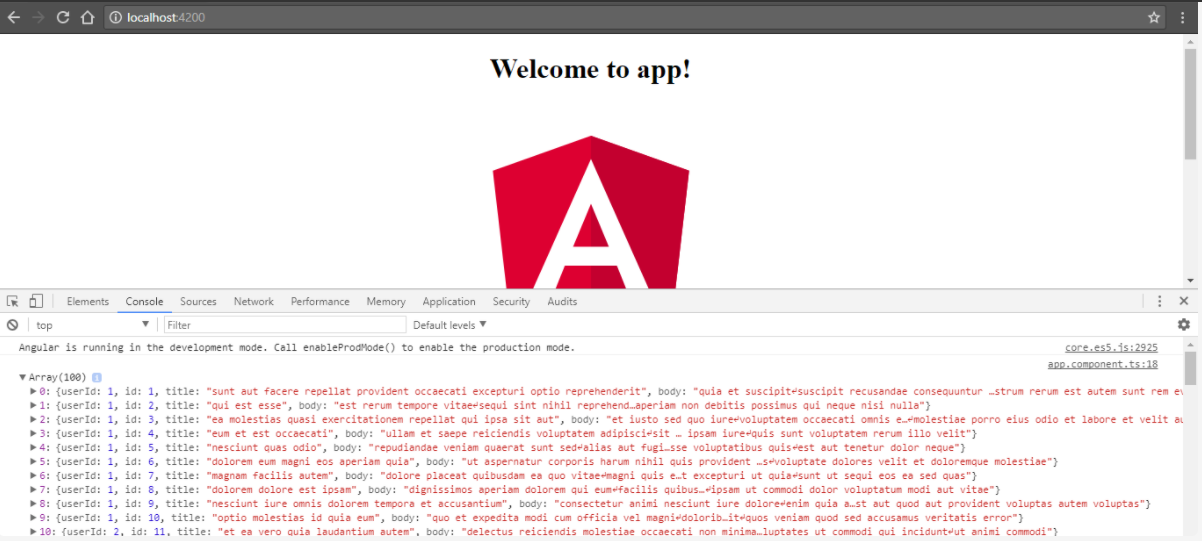This screenshot has height=541, width=1202.
Task: Click the page vertical scrollbar thumb
Action: [1190, 103]
